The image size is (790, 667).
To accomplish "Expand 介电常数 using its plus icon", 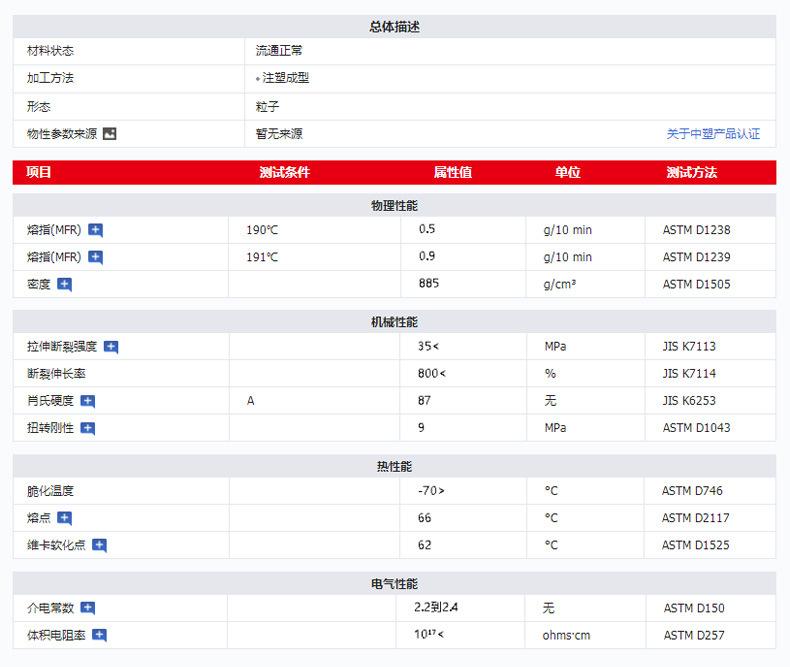I will coord(88,608).
